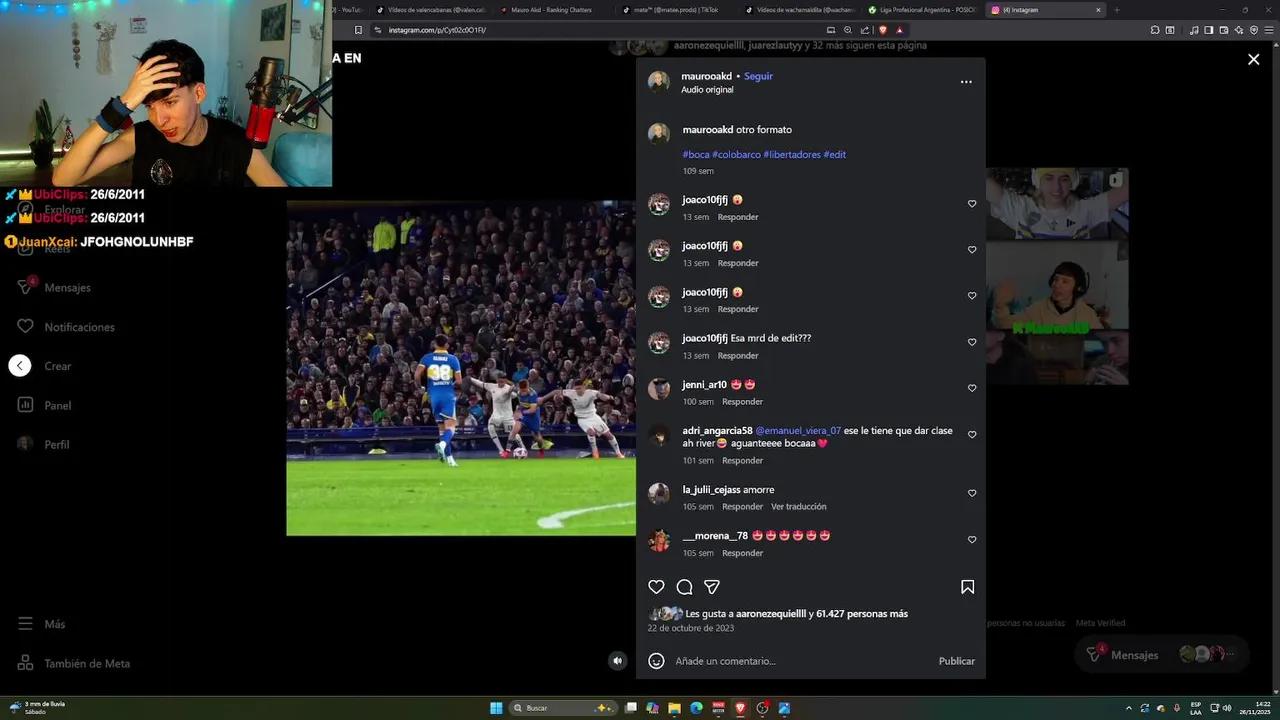Open Panel in the sidebar

pyautogui.click(x=45, y=405)
